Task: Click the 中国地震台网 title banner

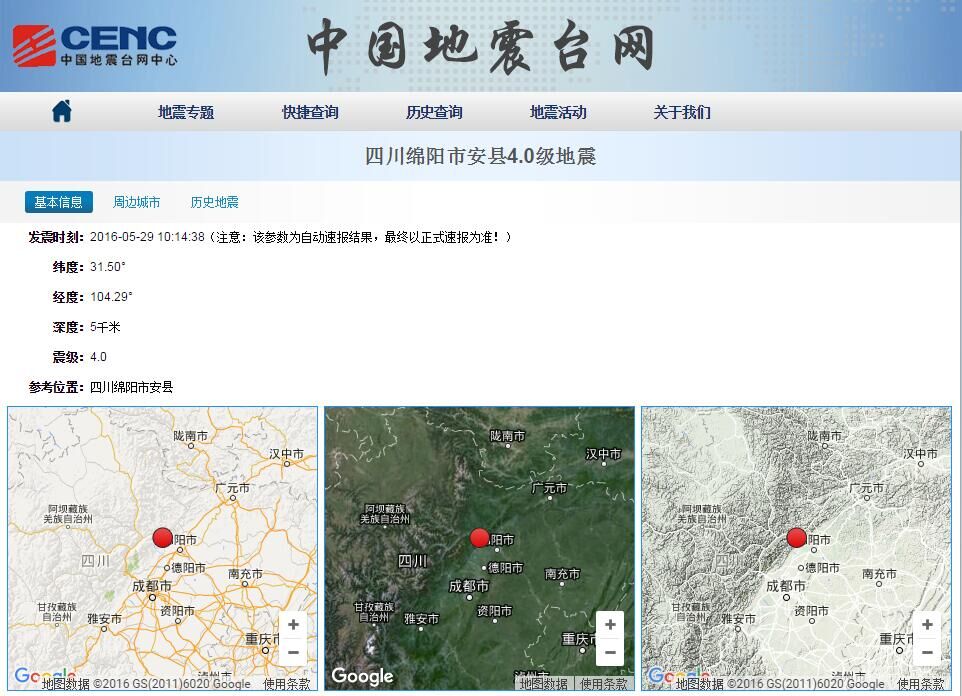Action: 480,46
